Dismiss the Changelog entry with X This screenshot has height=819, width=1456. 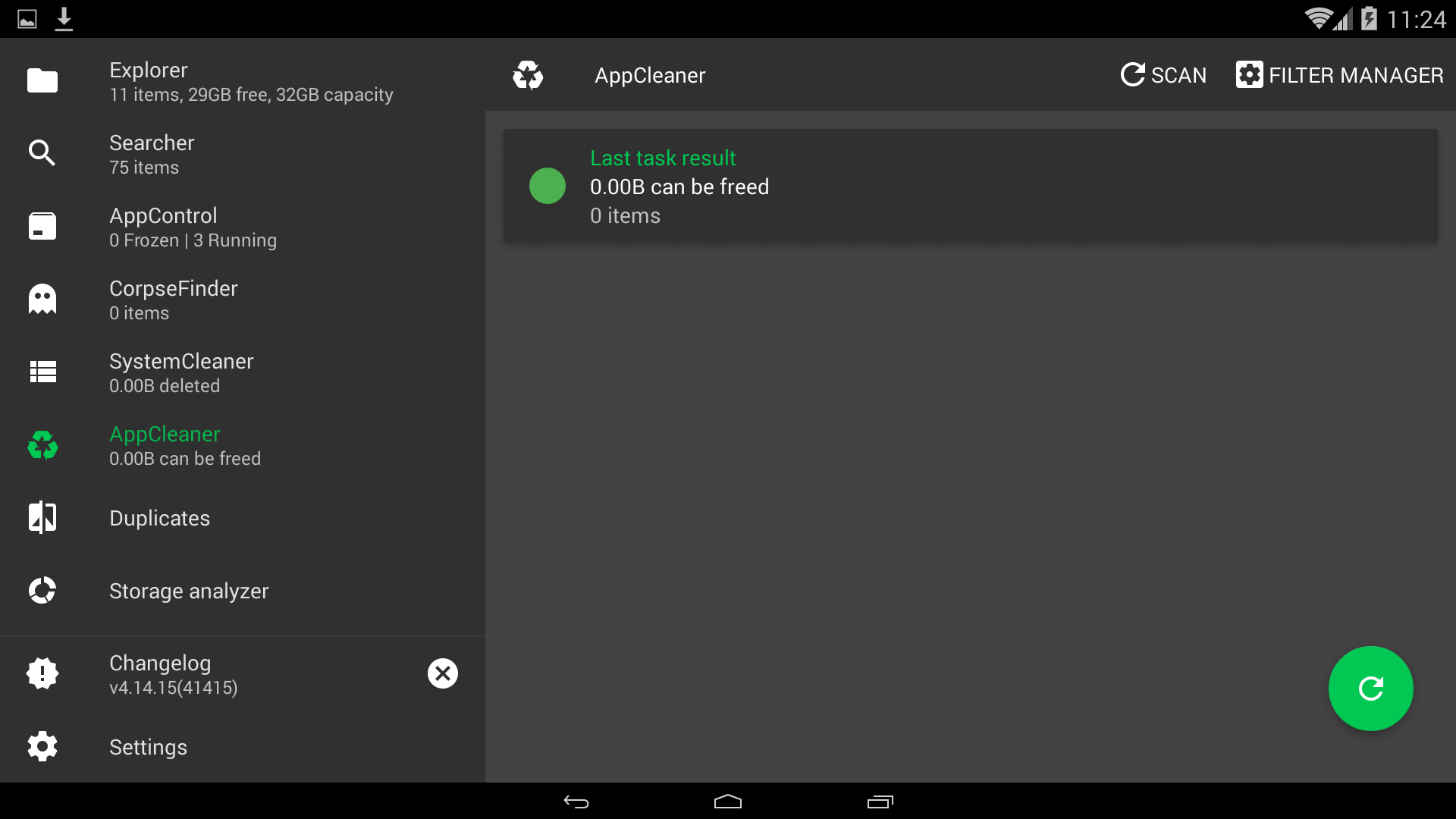tap(443, 673)
